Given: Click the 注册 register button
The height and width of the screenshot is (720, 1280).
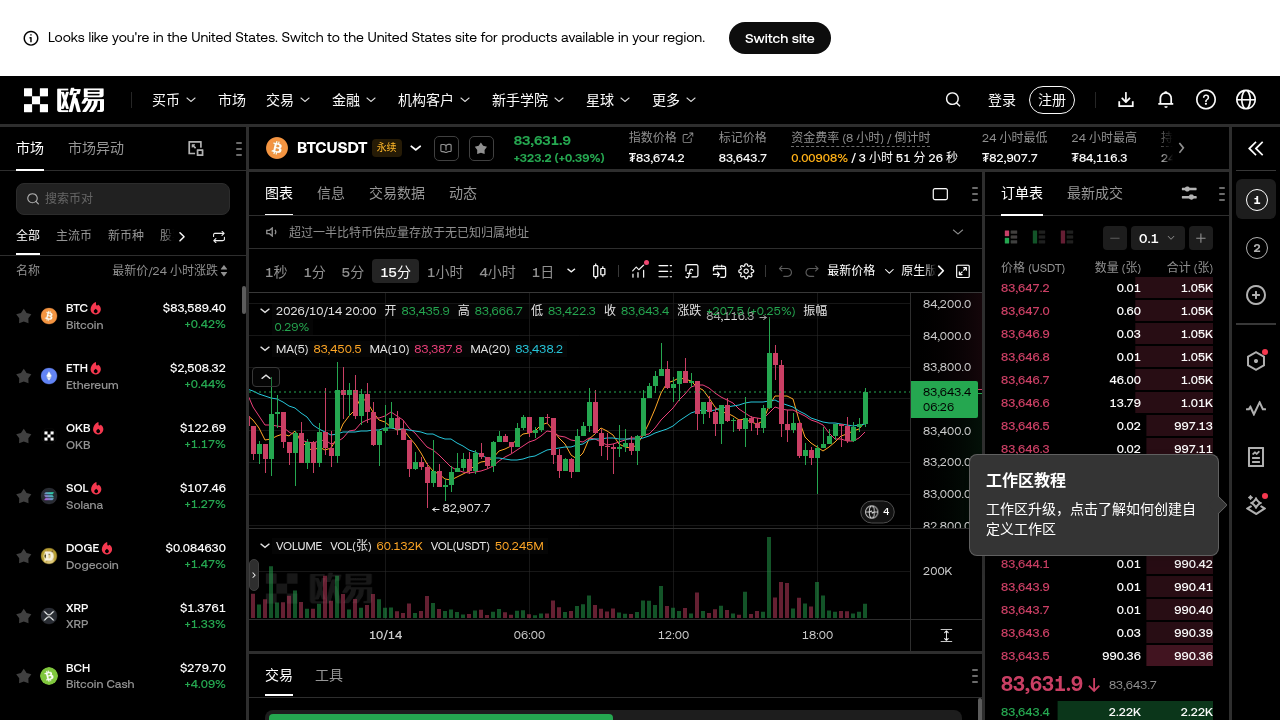Looking at the screenshot, I should [x=1052, y=100].
